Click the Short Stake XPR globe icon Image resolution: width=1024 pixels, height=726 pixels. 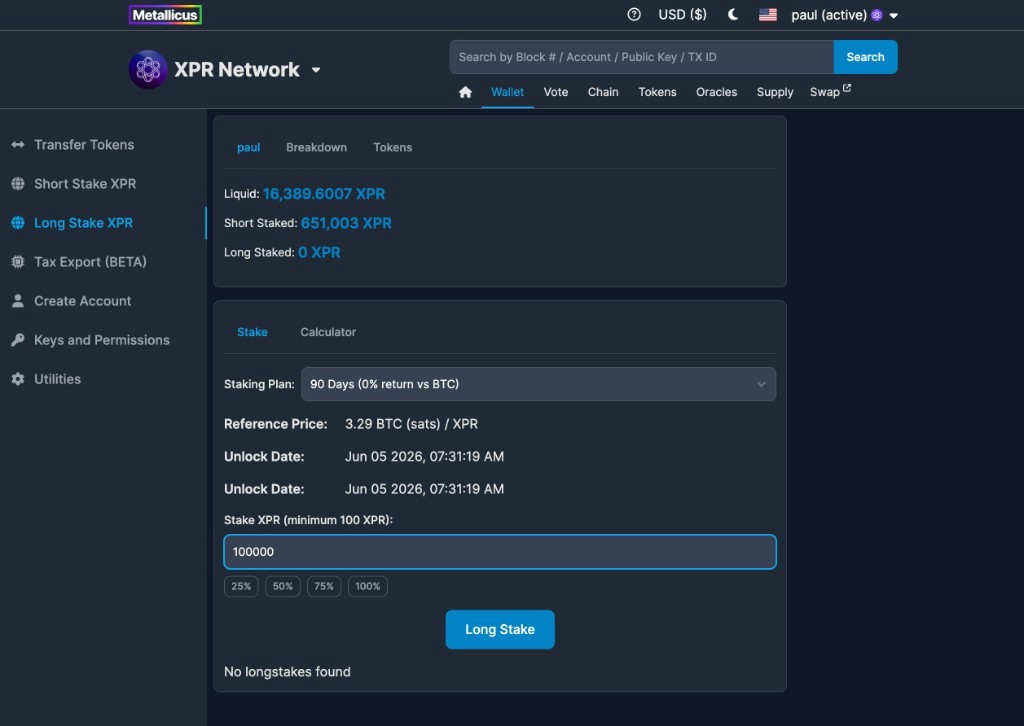click(18, 183)
